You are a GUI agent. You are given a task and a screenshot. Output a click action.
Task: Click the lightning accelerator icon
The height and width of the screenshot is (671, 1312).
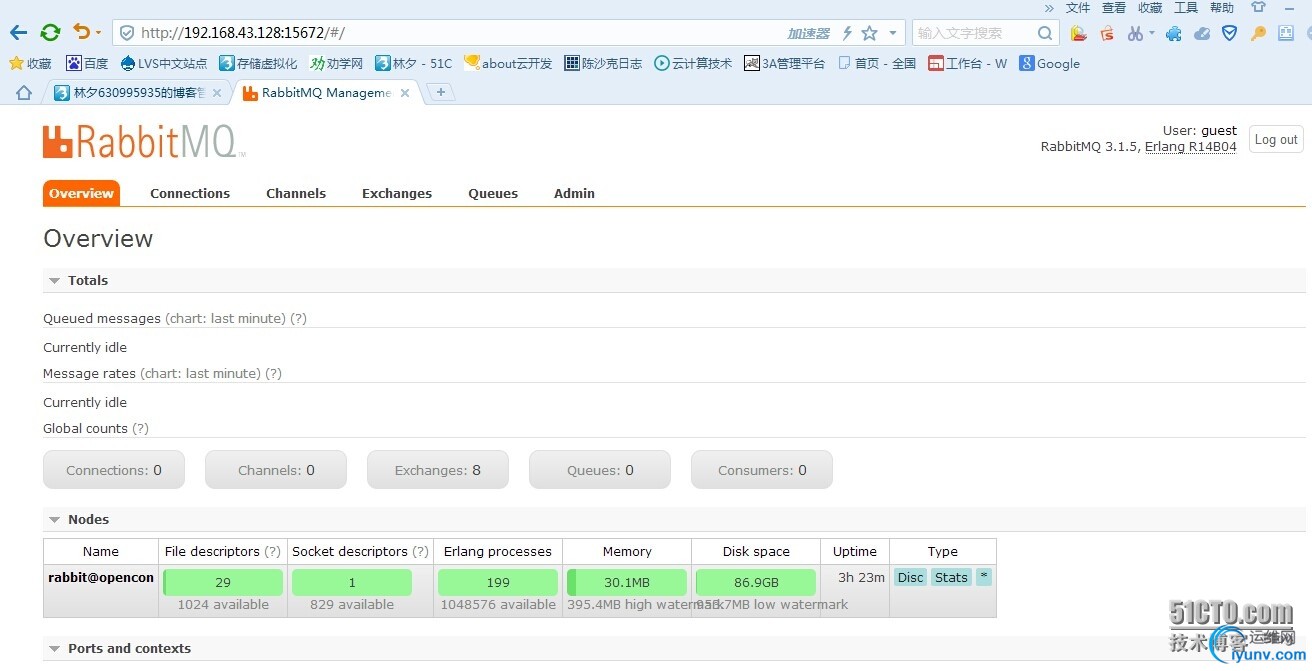click(847, 33)
